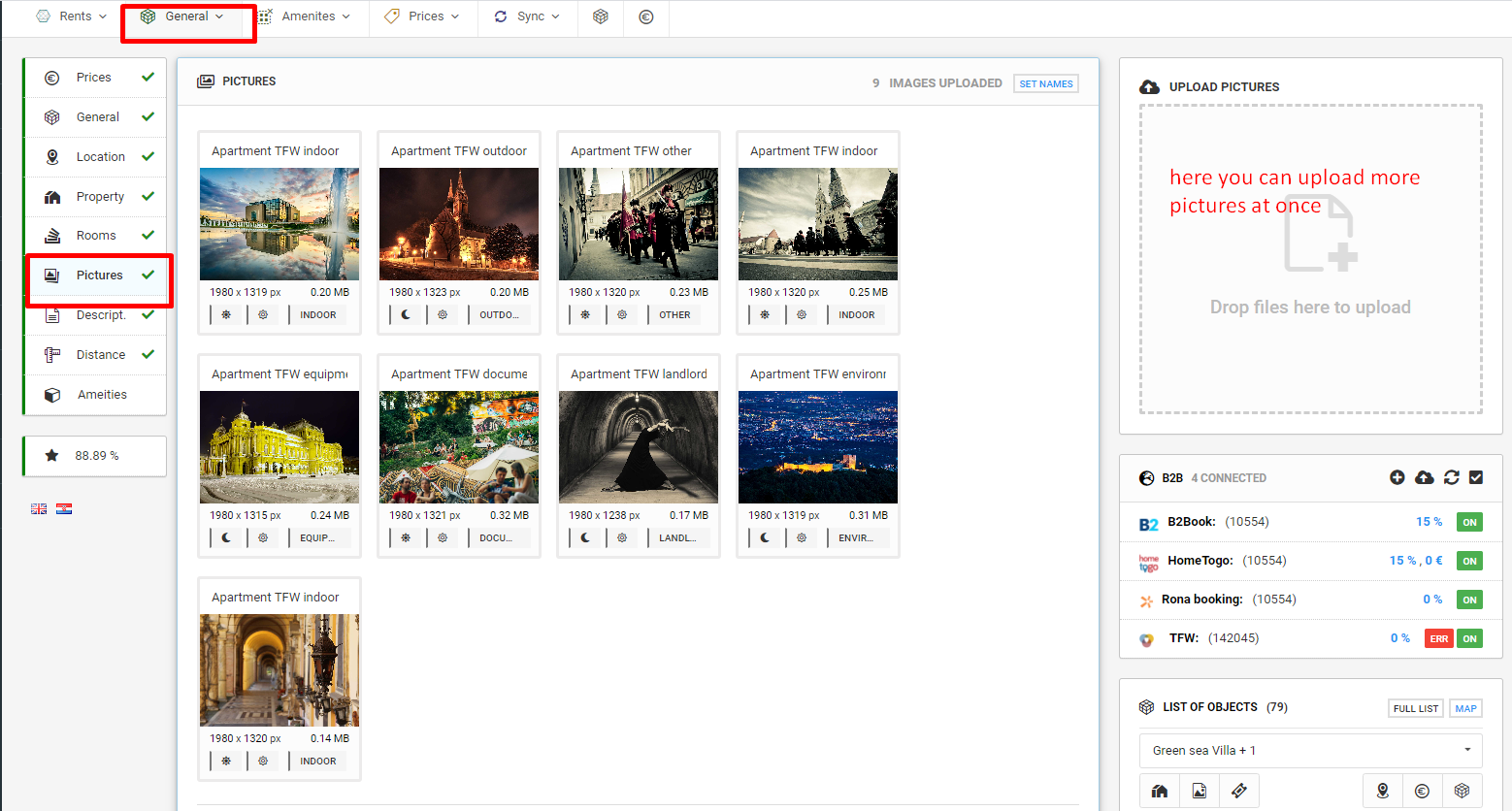Image resolution: width=1512 pixels, height=811 pixels.
Task: Go to Location in the left sidebar
Action: 95,156
